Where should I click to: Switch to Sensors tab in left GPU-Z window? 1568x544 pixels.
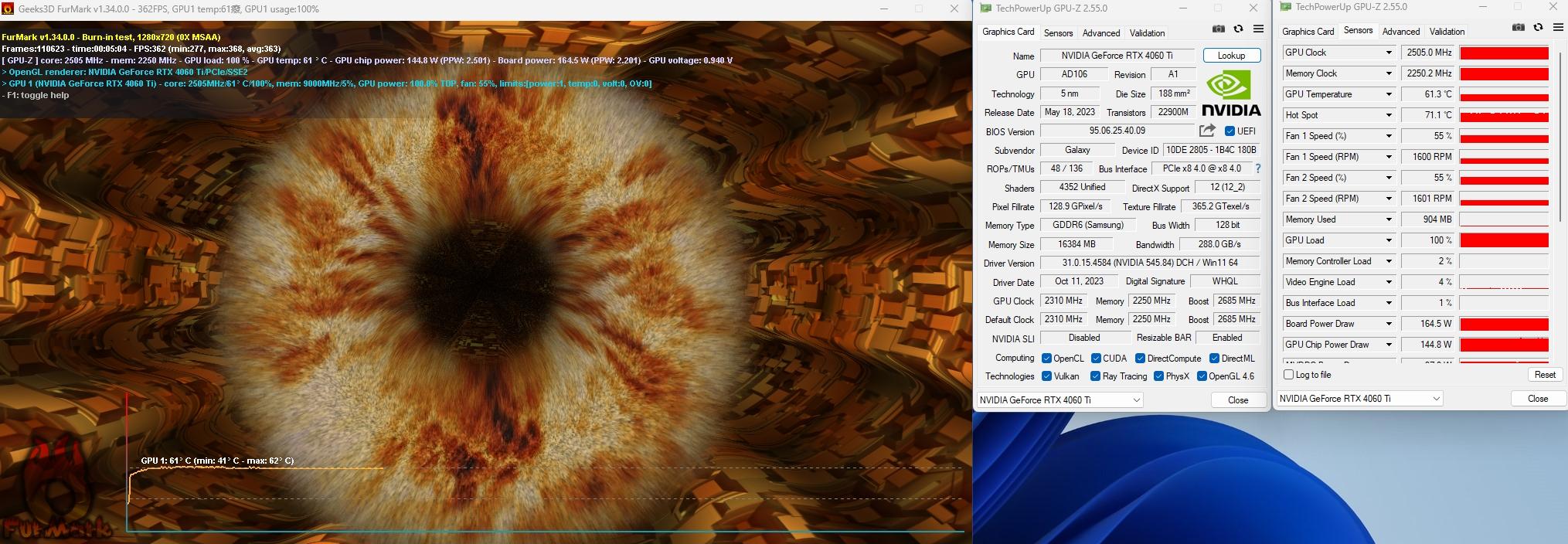click(1058, 33)
